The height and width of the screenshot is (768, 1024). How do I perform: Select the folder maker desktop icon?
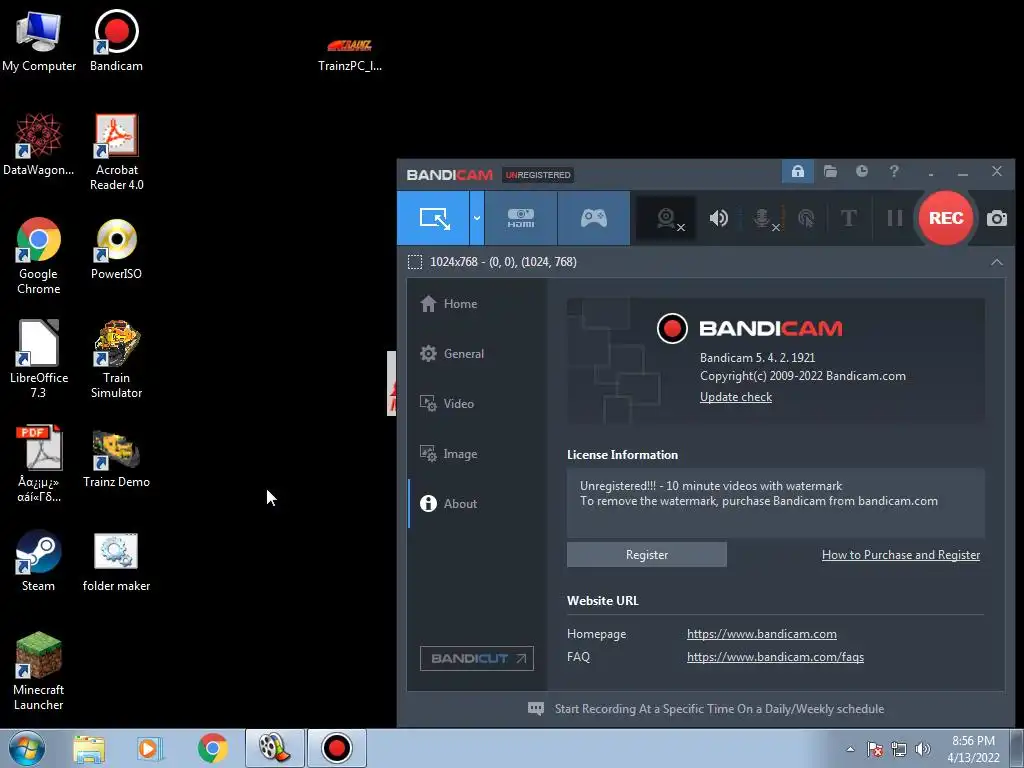coord(116,562)
